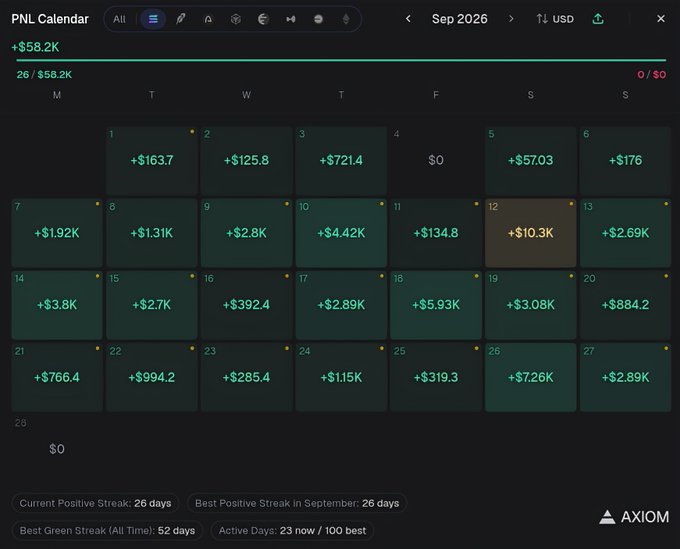Click the F weekday column header
The width and height of the screenshot is (680, 549).
click(x=436, y=95)
